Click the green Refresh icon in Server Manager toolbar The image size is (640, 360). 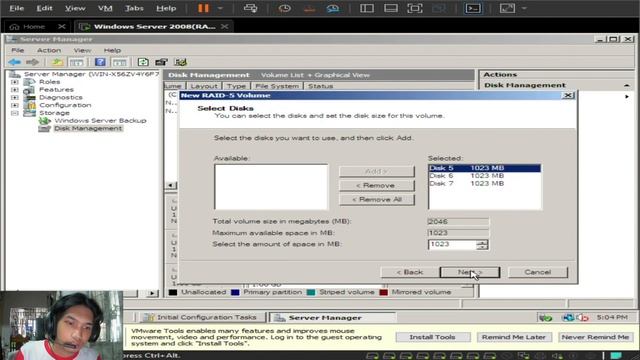point(143,62)
